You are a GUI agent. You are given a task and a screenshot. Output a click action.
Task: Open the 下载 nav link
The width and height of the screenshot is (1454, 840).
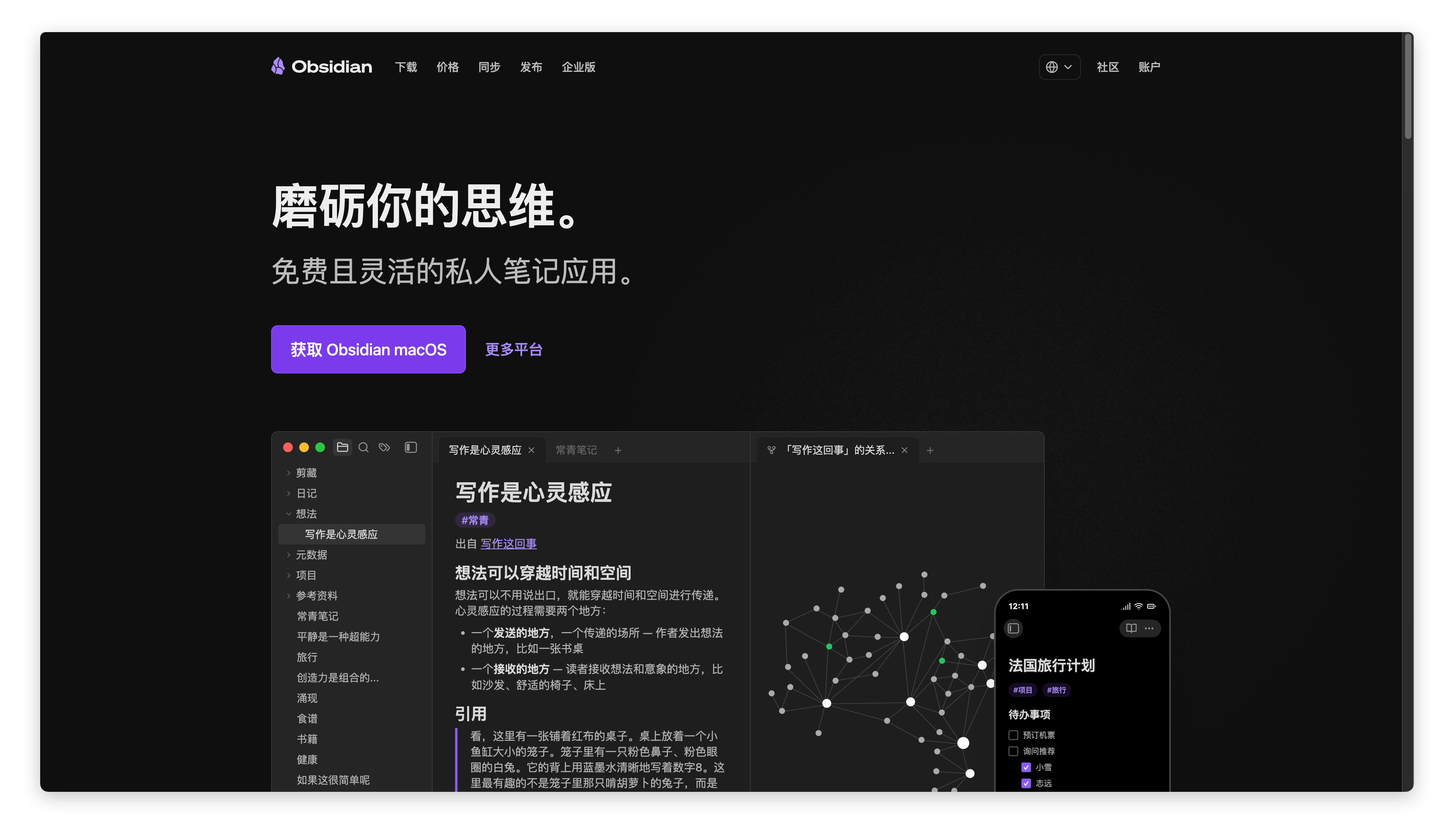(406, 67)
